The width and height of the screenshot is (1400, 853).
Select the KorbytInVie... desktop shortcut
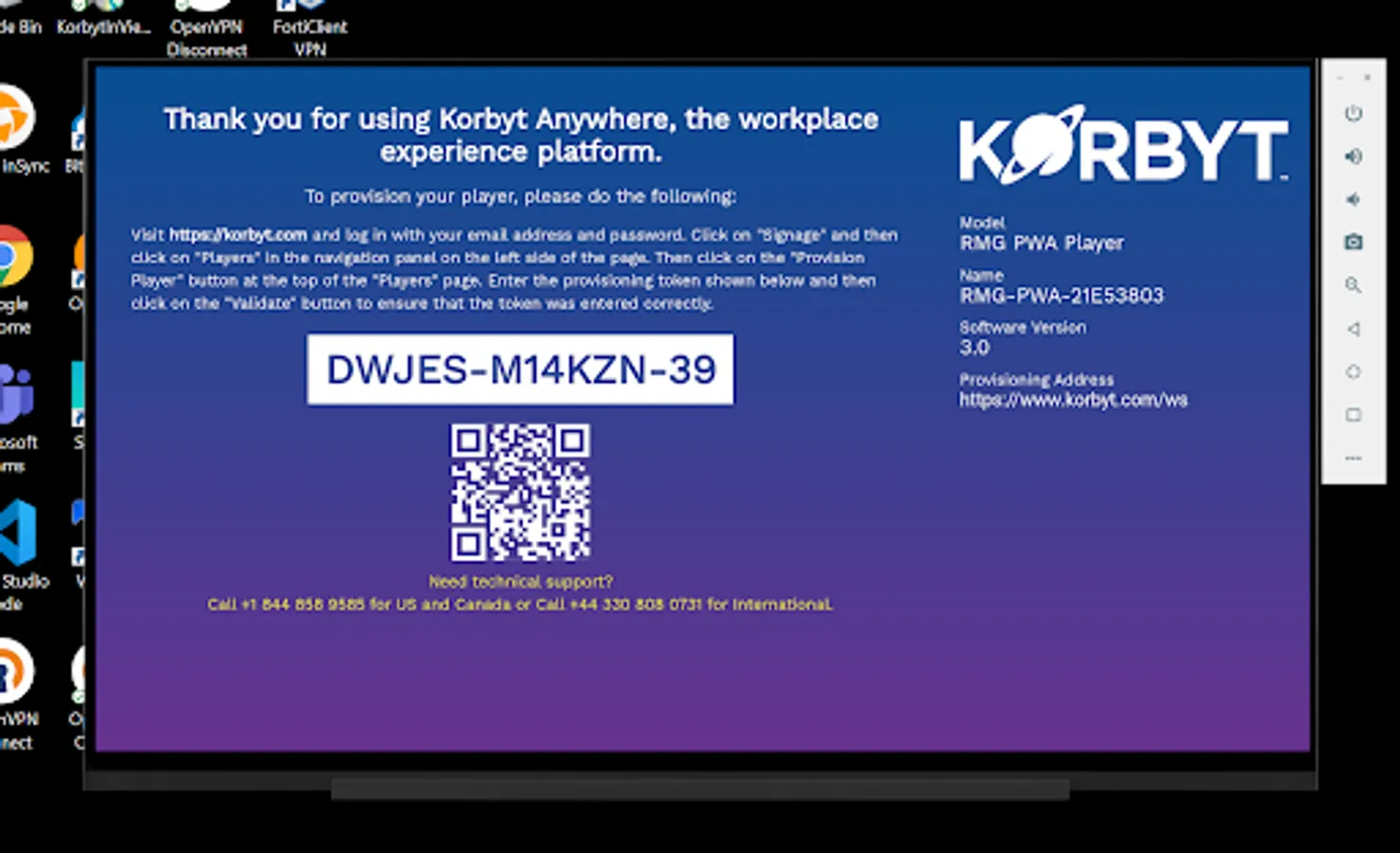(x=103, y=19)
